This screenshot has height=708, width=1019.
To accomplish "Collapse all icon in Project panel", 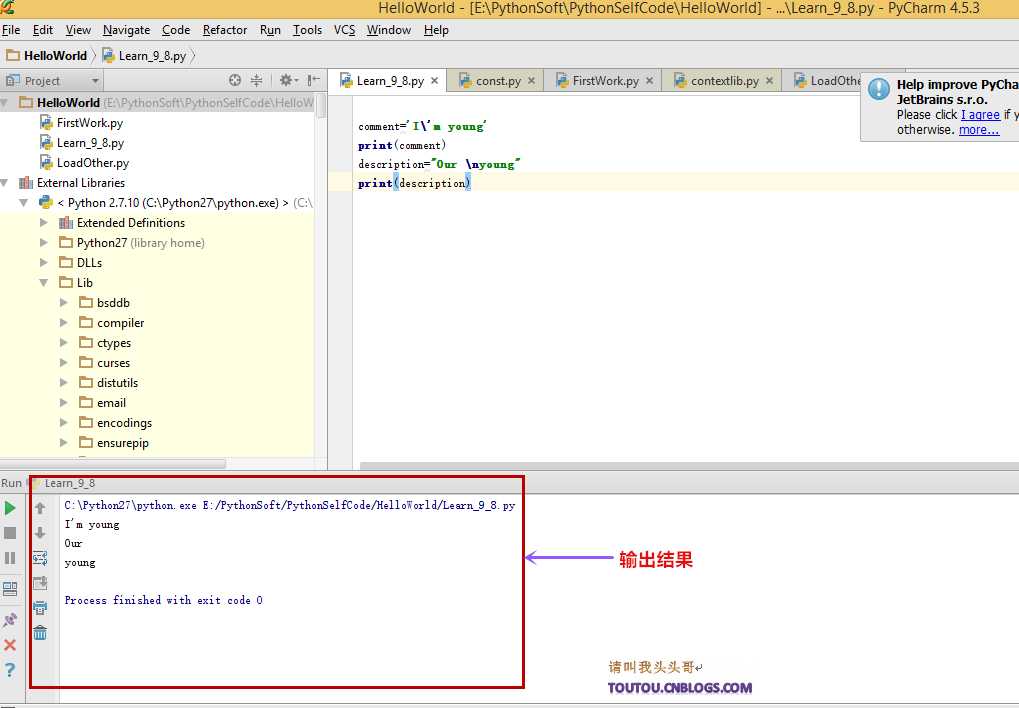I will (x=256, y=80).
